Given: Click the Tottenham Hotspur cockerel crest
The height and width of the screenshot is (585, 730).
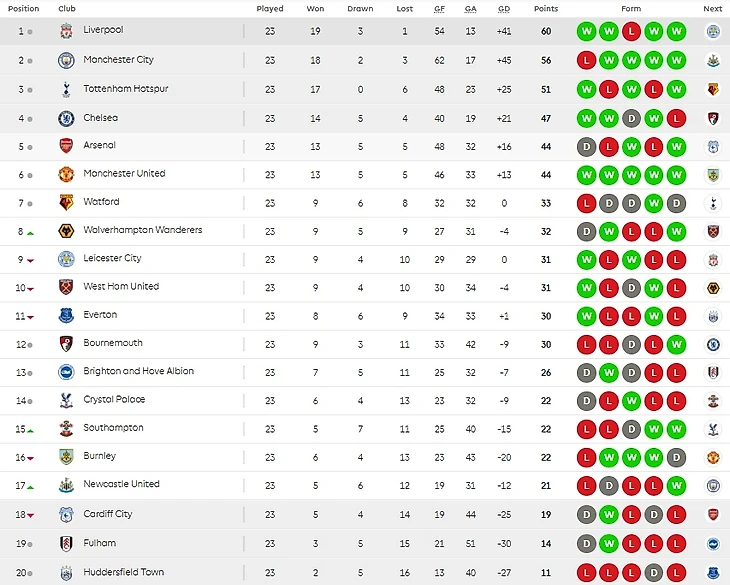Looking at the screenshot, I should coord(66,90).
